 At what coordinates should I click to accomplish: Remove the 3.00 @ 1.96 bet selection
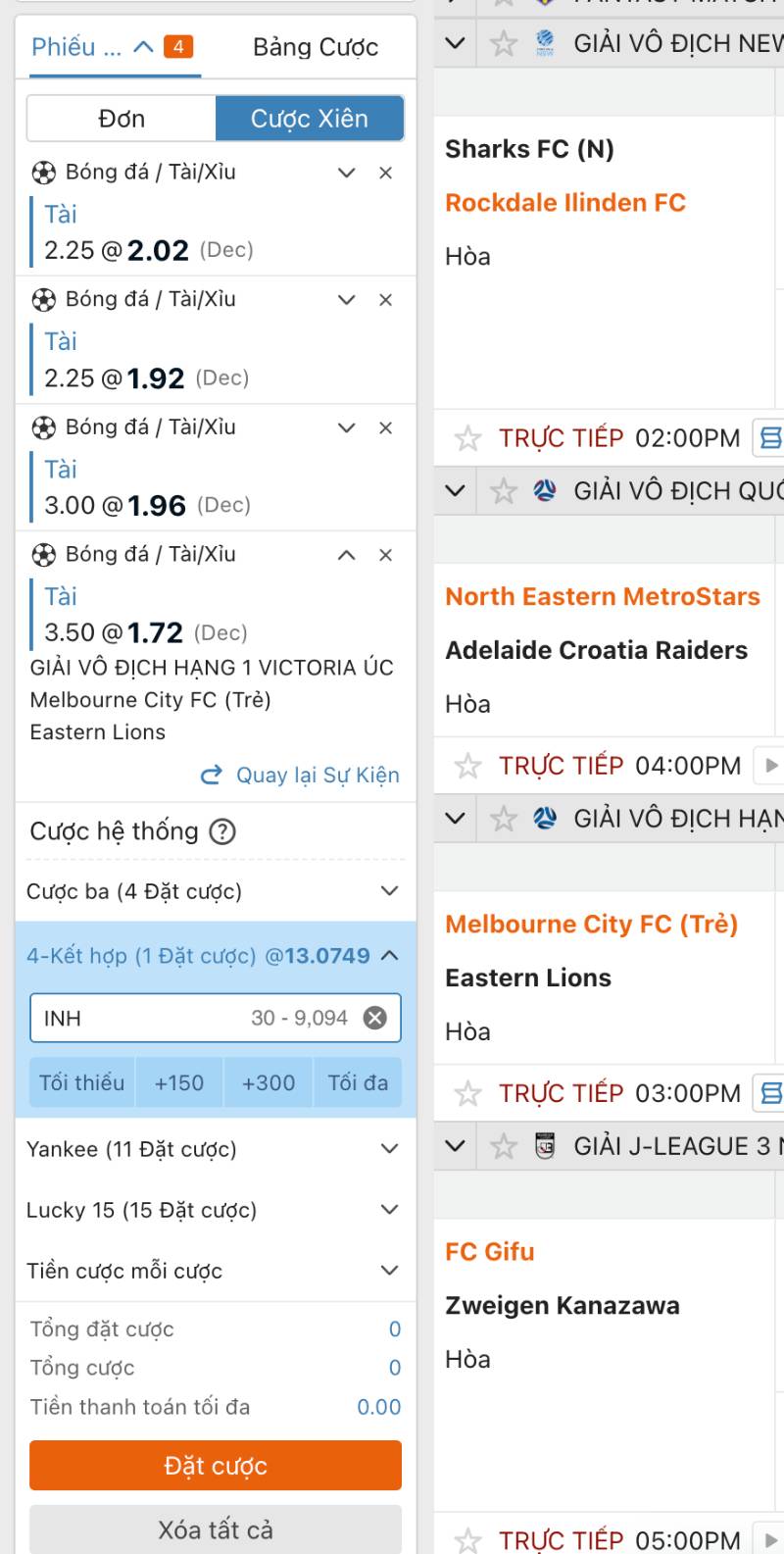click(386, 427)
